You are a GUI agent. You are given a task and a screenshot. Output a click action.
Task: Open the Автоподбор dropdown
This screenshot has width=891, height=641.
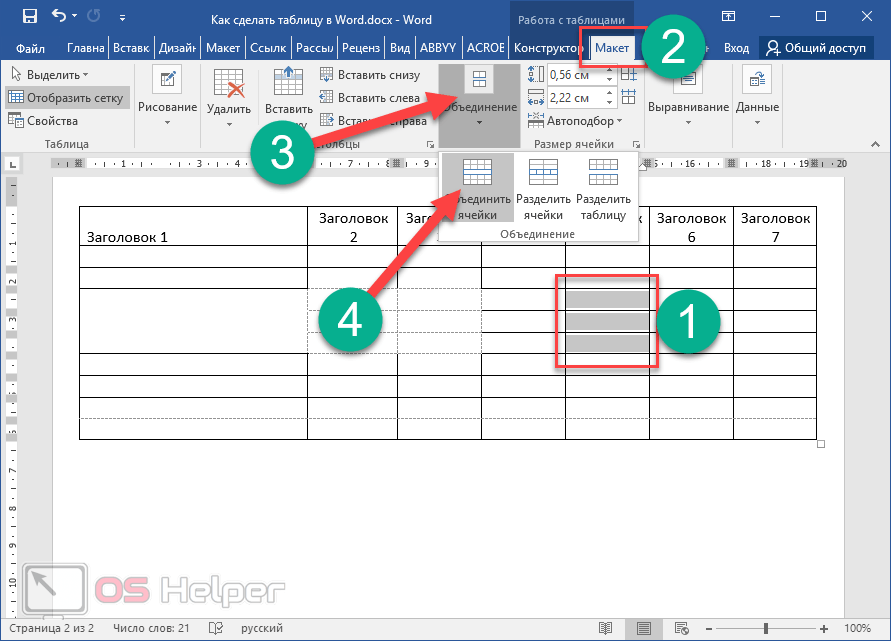tap(584, 121)
